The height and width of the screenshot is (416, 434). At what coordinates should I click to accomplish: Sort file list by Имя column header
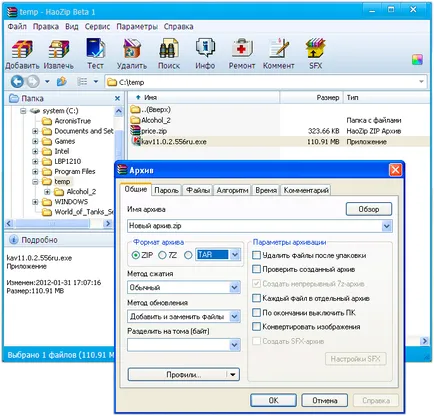(203, 98)
